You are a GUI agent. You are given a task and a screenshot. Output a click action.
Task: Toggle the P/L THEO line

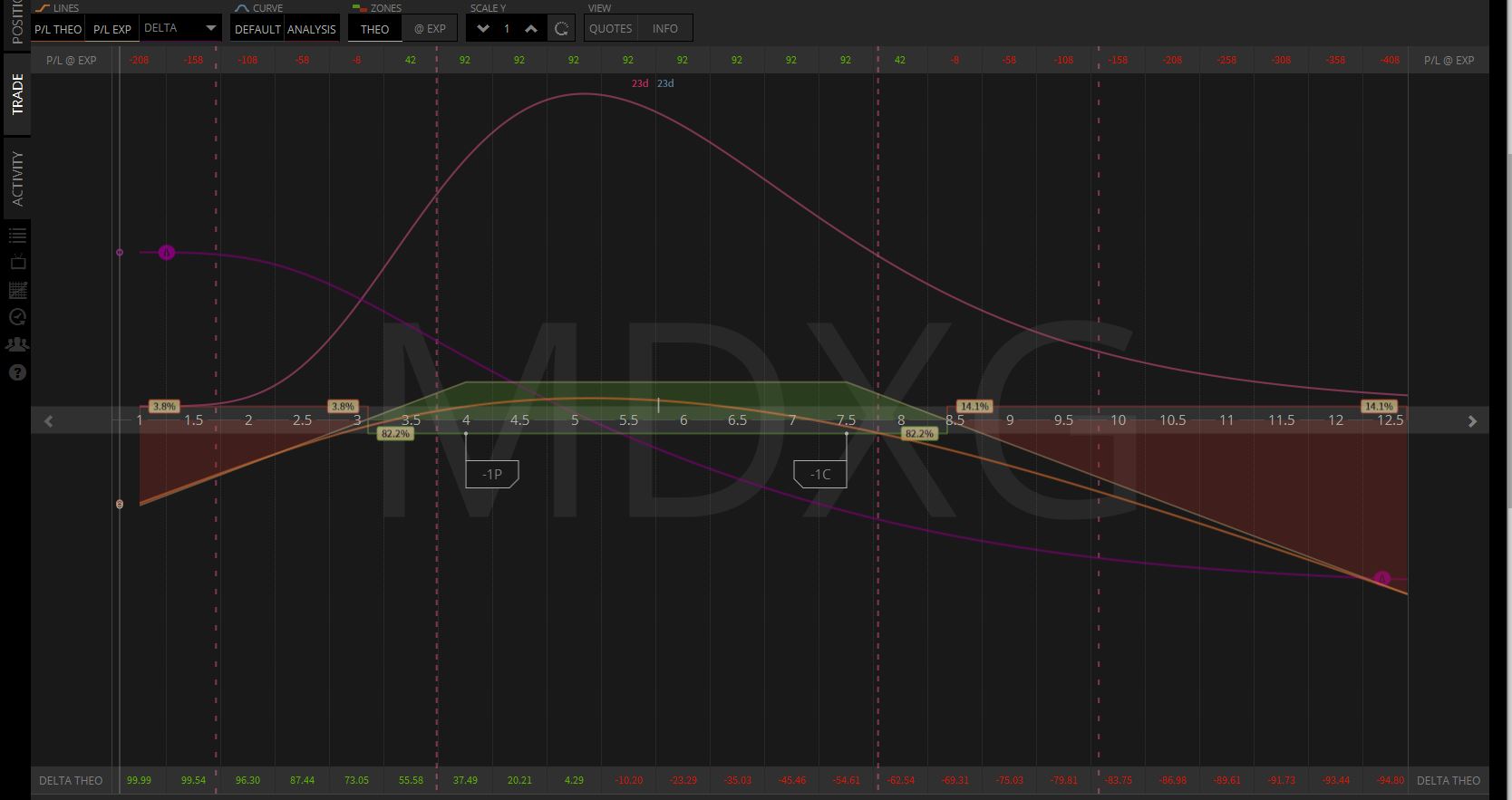click(x=58, y=29)
